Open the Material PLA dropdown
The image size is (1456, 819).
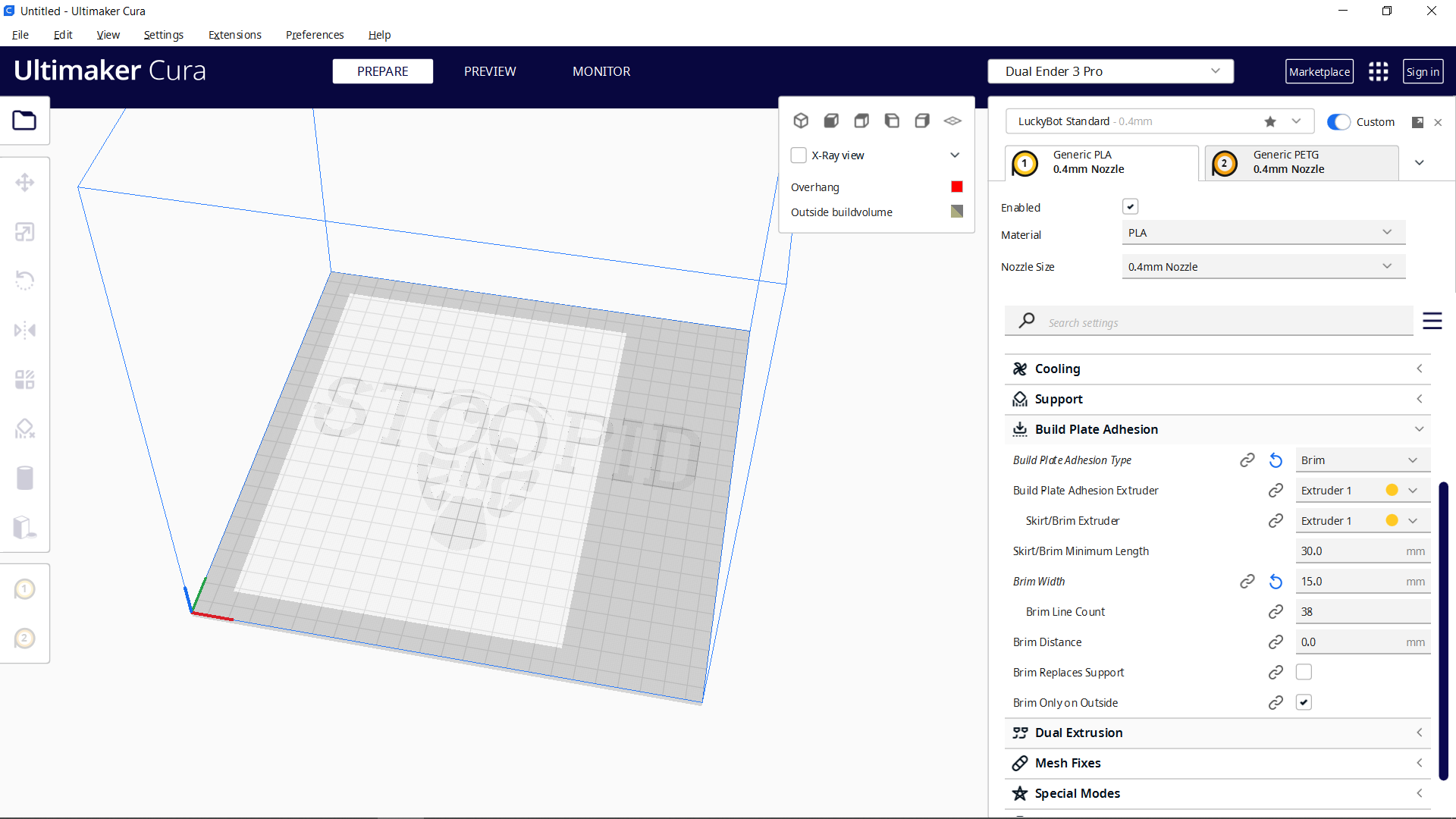pos(1263,233)
